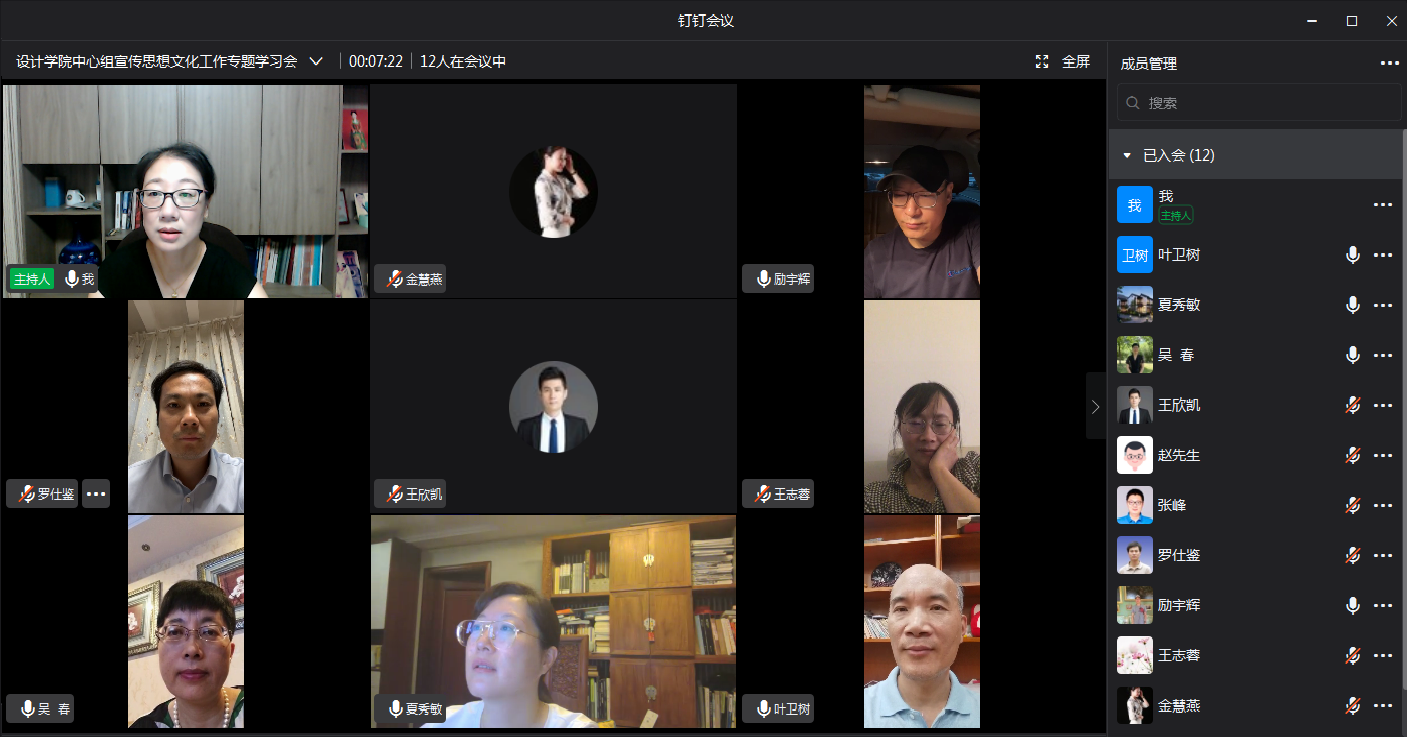Open more options in 成员管理 header
The height and width of the screenshot is (737, 1407).
[x=1389, y=63]
